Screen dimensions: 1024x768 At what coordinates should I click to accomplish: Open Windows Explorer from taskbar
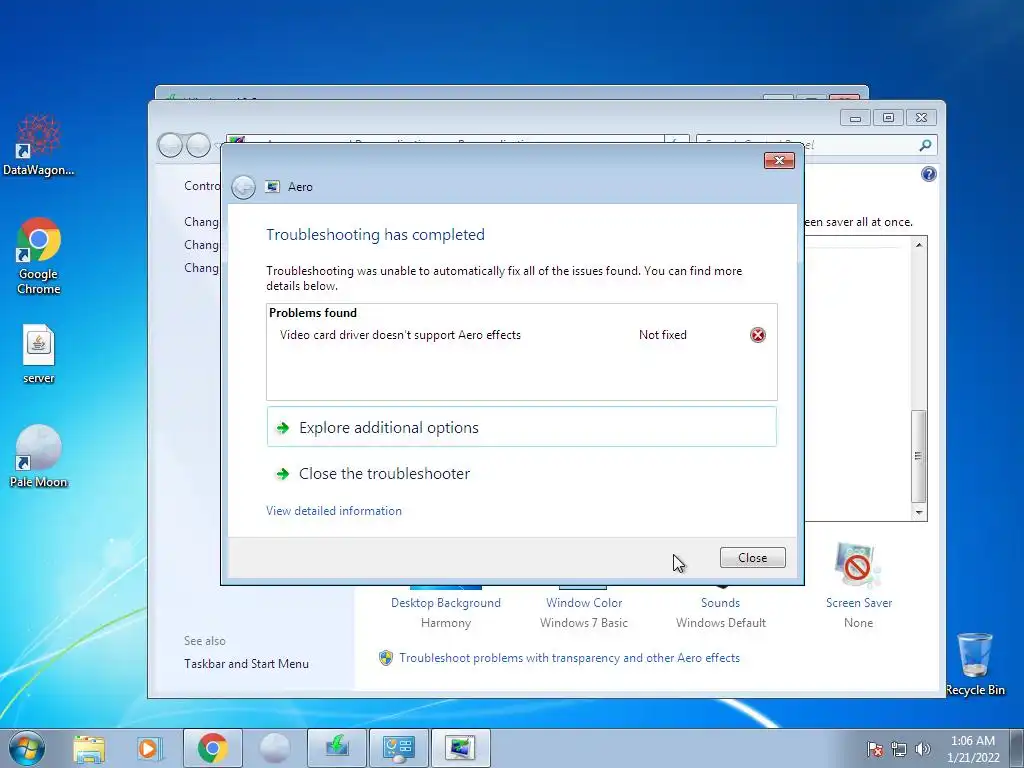pos(89,748)
